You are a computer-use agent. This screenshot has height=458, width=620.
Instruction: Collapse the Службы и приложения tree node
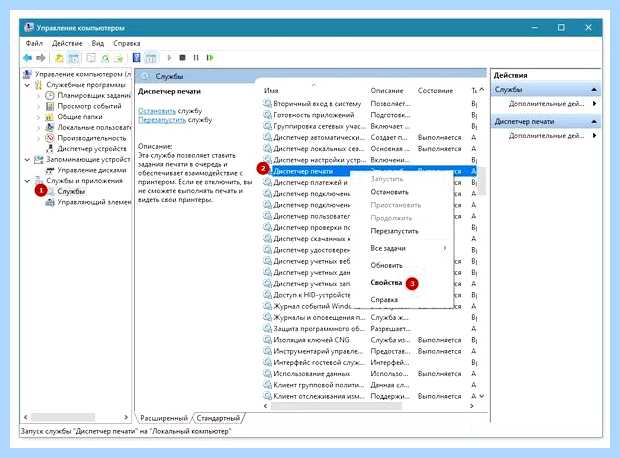[27, 181]
